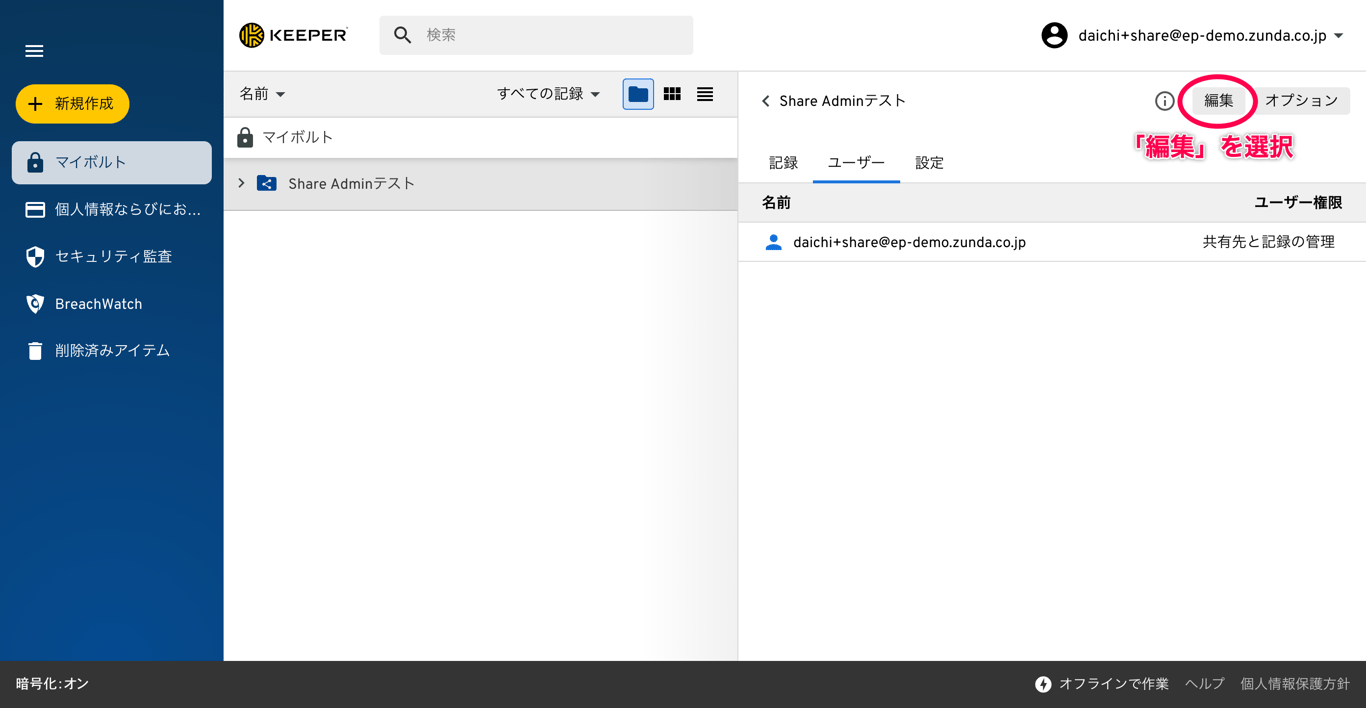
Task: Go back using arrow next to Share Adminテスト
Action: pyautogui.click(x=765, y=100)
